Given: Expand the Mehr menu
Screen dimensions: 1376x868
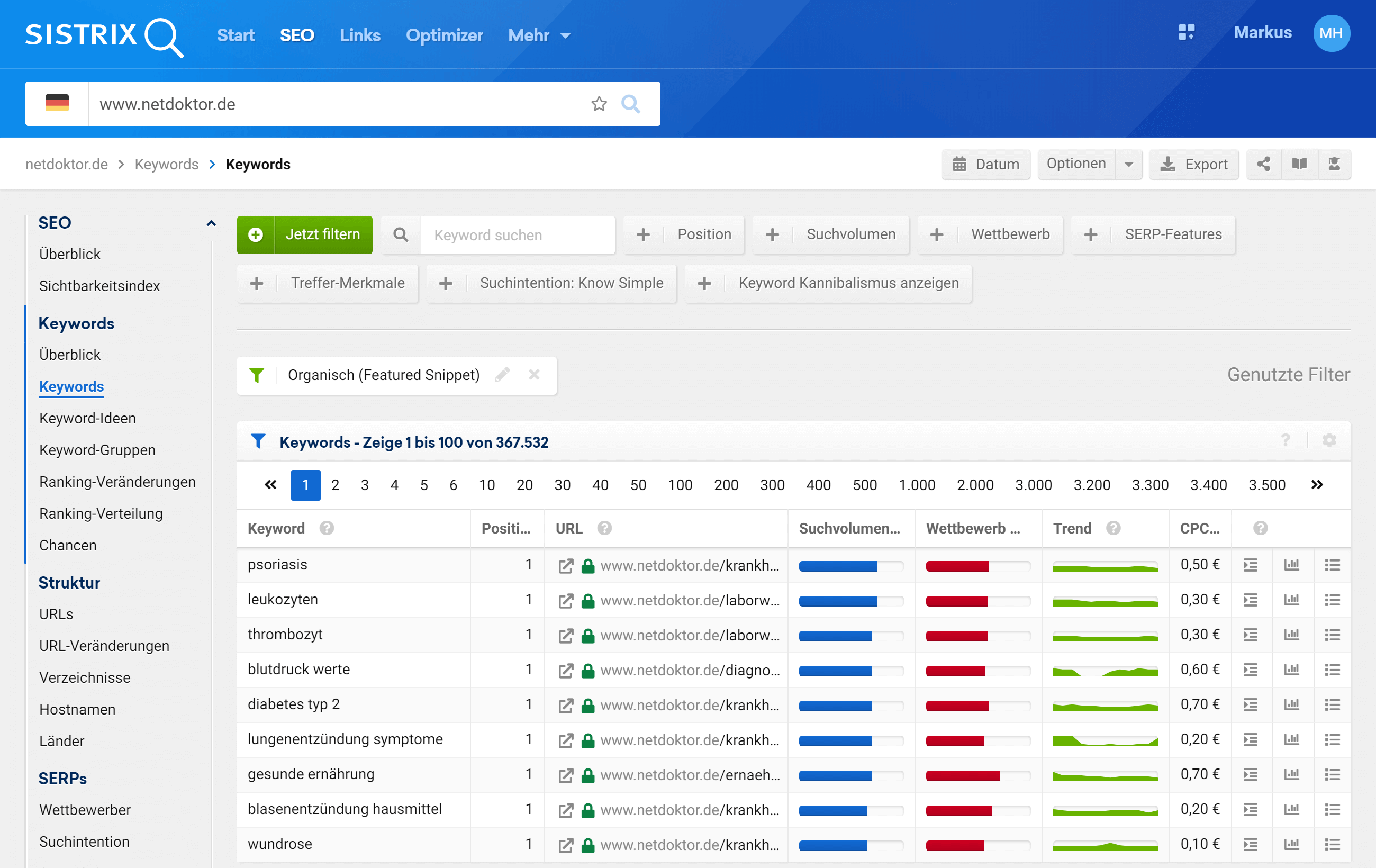Looking at the screenshot, I should [x=539, y=35].
